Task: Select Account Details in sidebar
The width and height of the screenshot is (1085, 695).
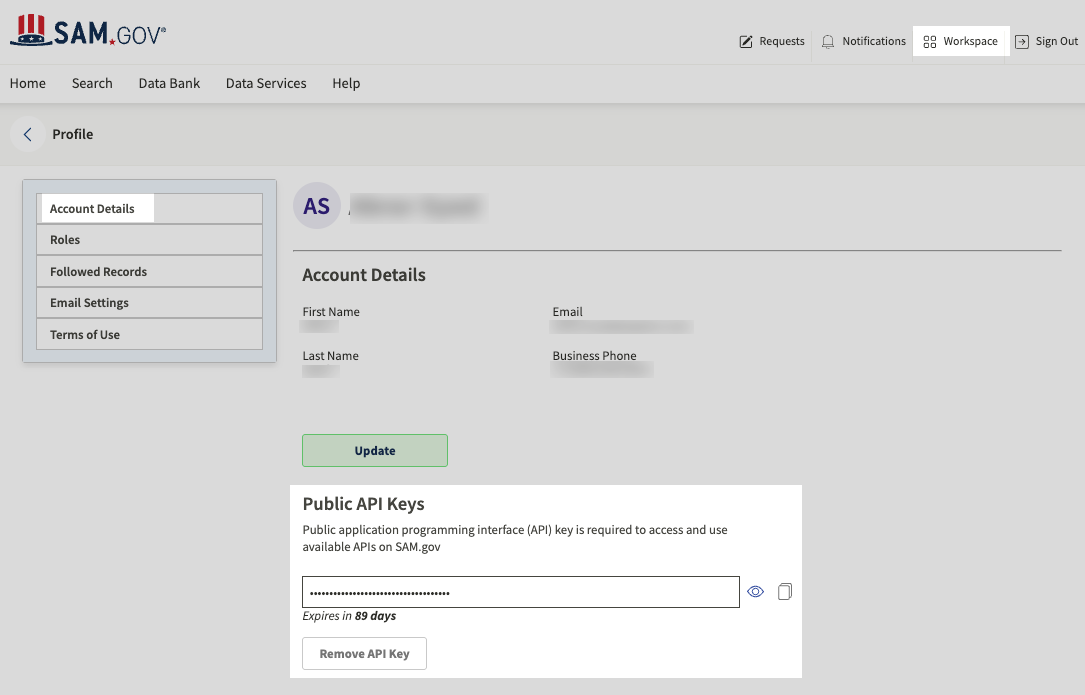Action: tap(149, 208)
